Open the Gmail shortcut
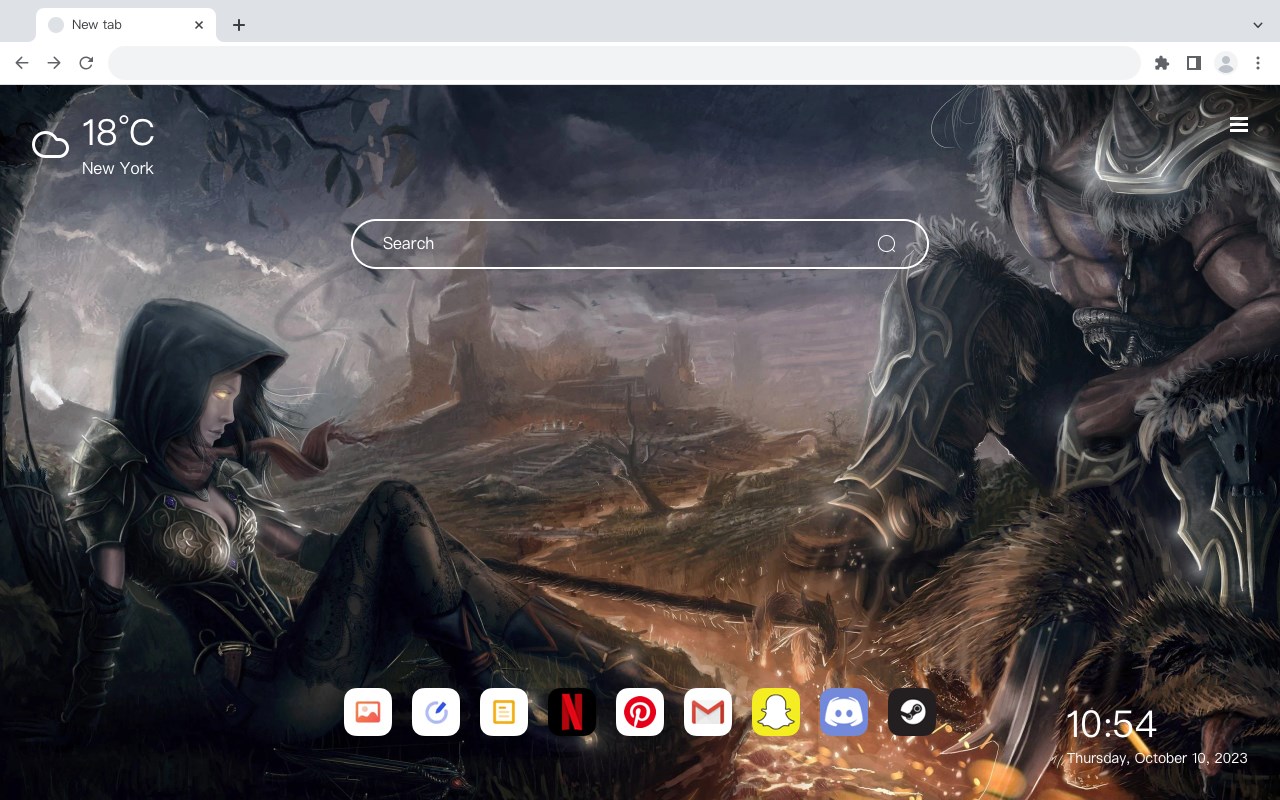Image resolution: width=1280 pixels, height=800 pixels. coord(708,712)
